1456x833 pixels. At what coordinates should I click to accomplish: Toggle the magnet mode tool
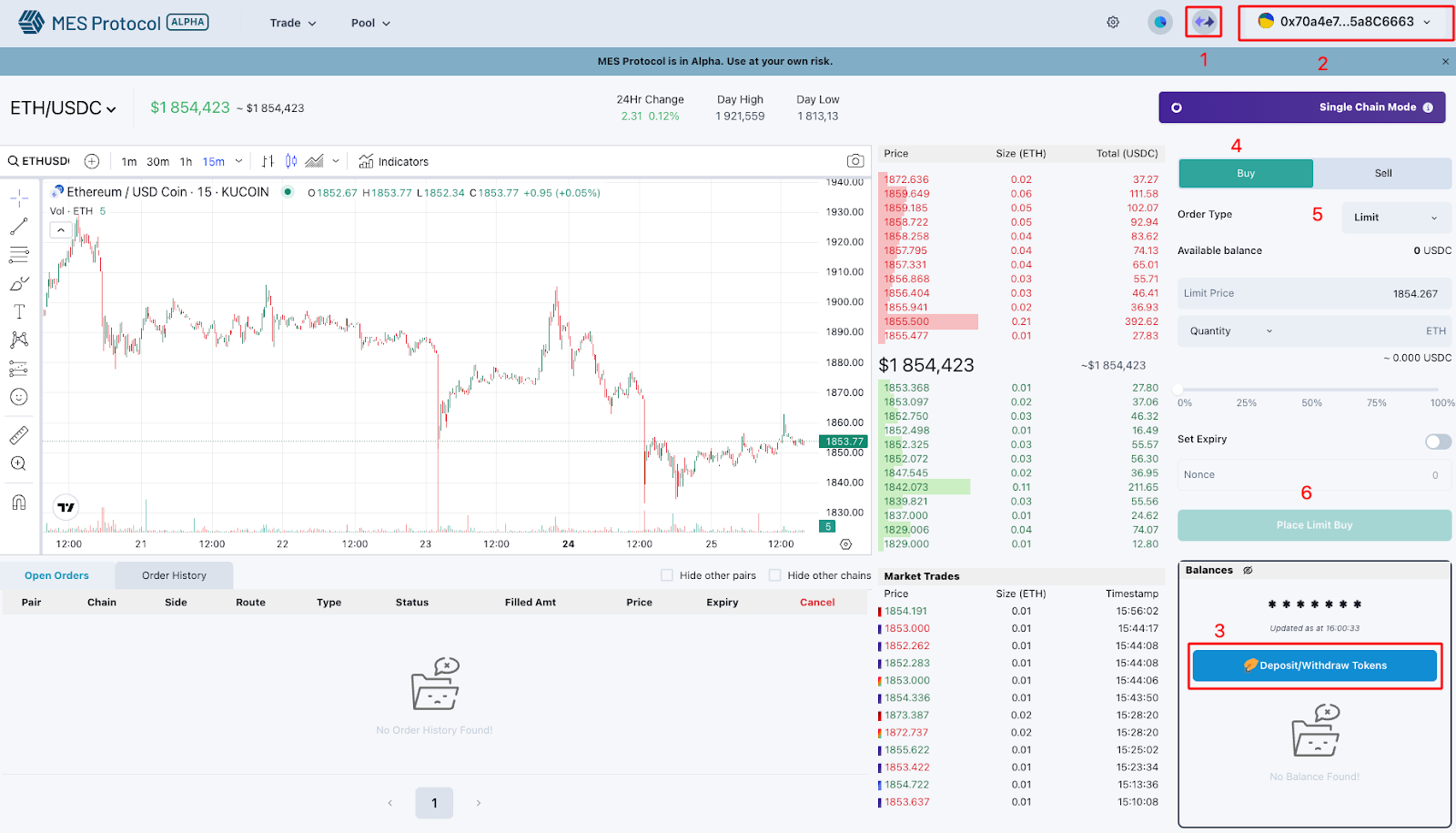pos(19,502)
